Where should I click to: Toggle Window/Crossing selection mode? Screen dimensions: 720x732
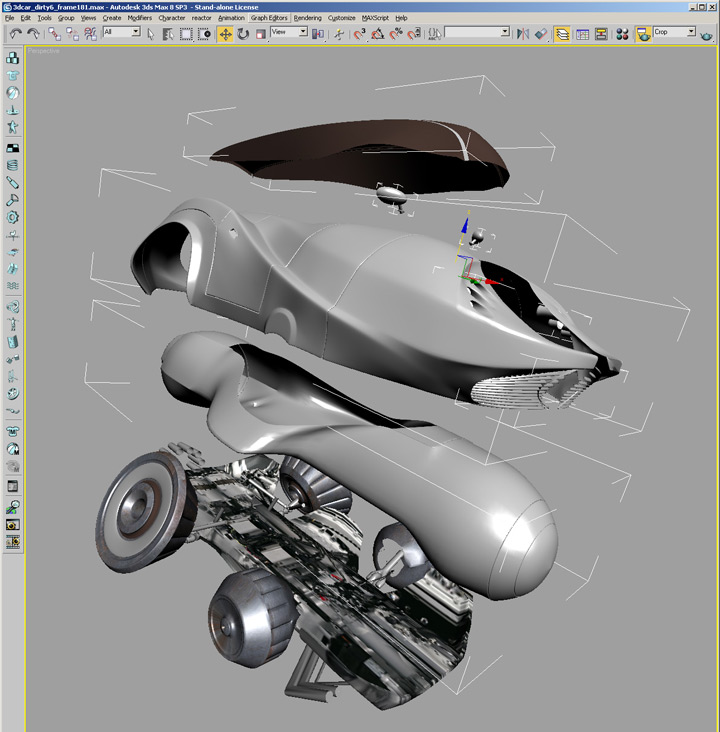(204, 33)
